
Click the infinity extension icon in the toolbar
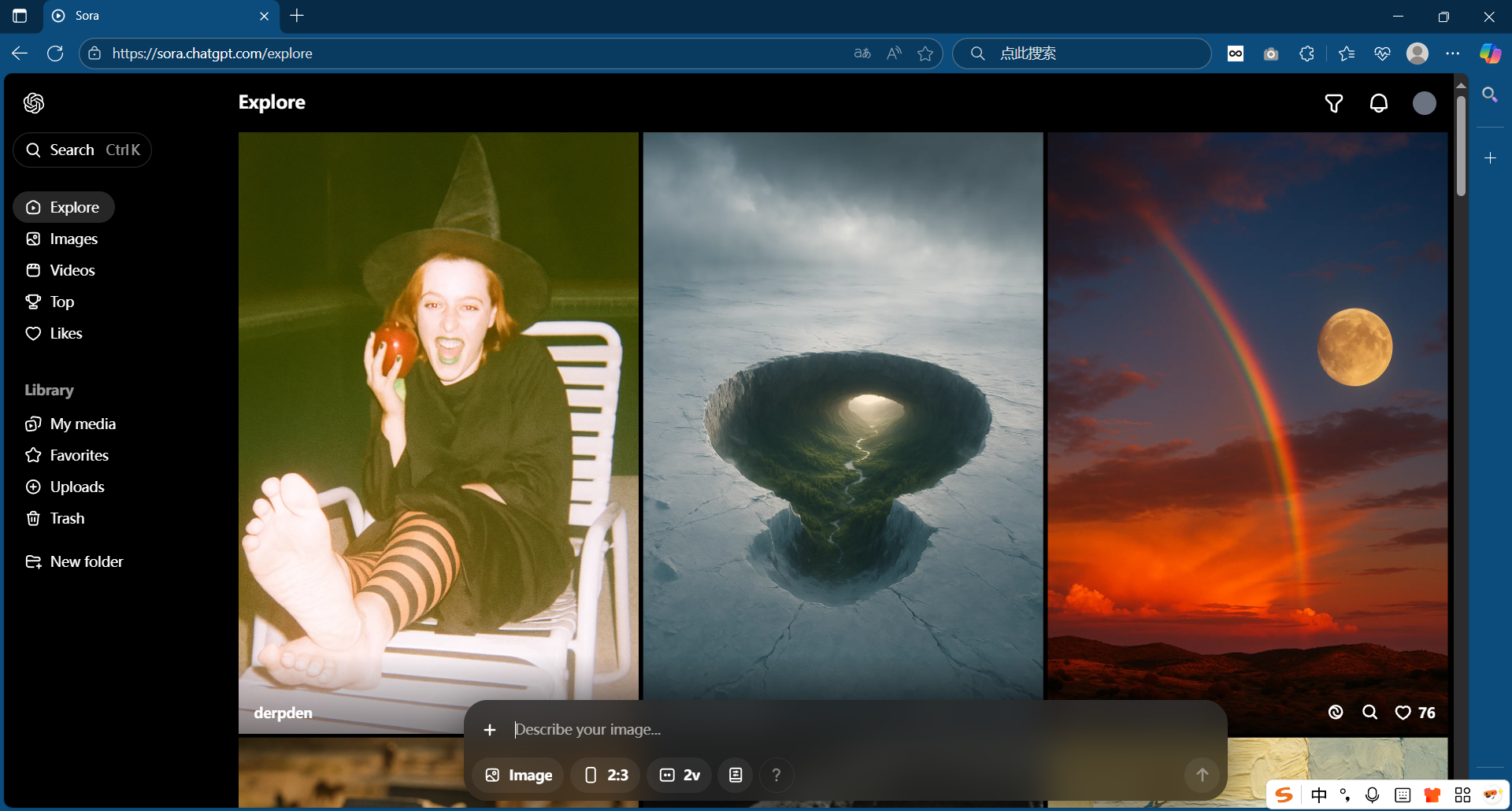pyautogui.click(x=1236, y=54)
